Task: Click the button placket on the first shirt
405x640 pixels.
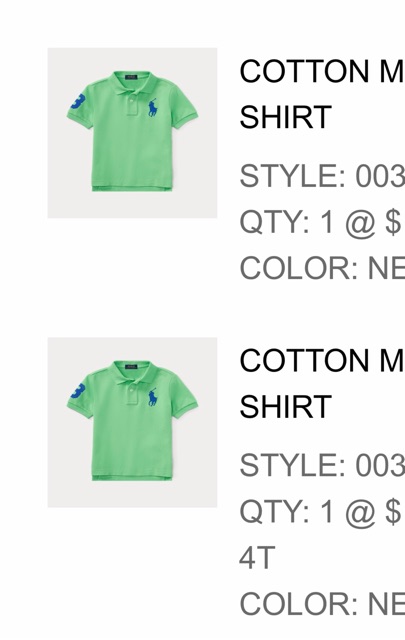Action: pyautogui.click(x=132, y=104)
